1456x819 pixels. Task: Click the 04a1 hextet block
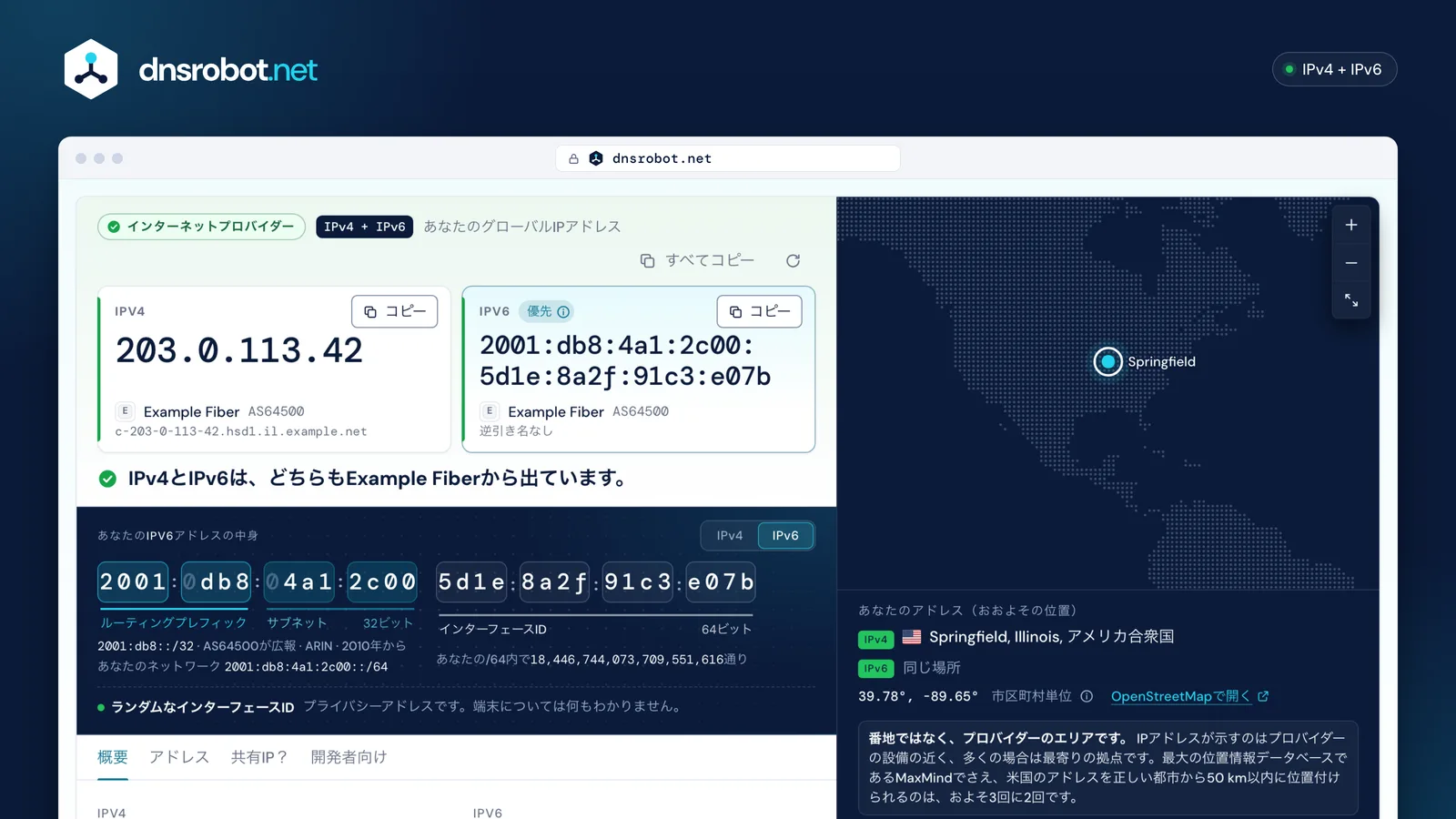coord(299,582)
